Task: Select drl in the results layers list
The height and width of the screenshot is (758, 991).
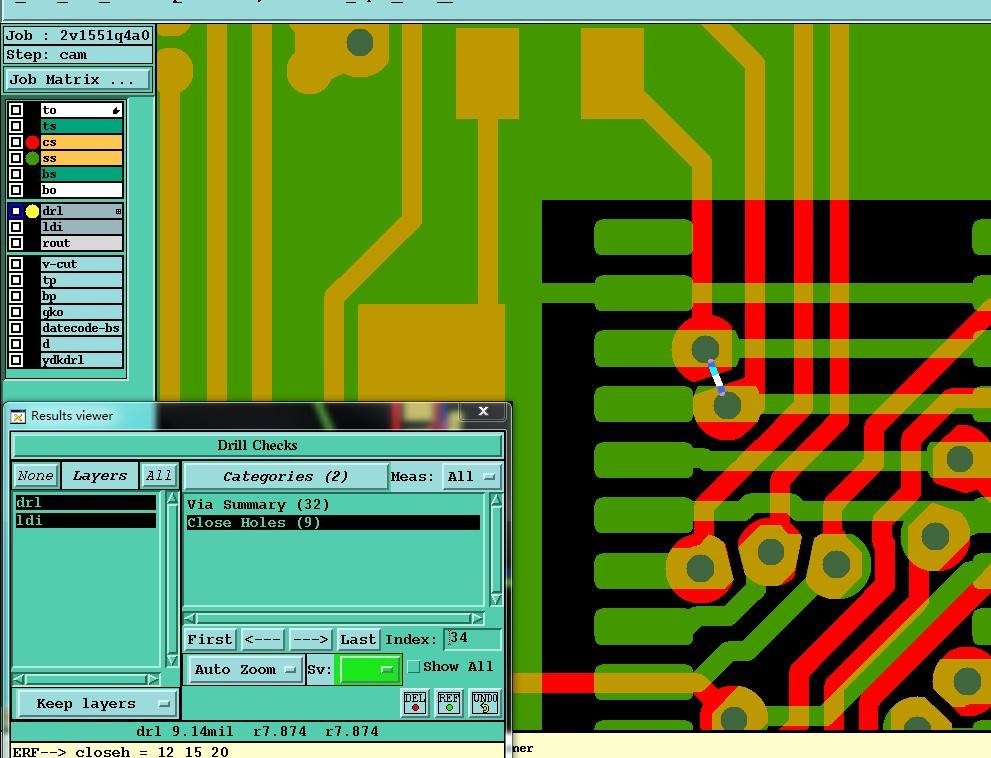Action: (x=85, y=503)
